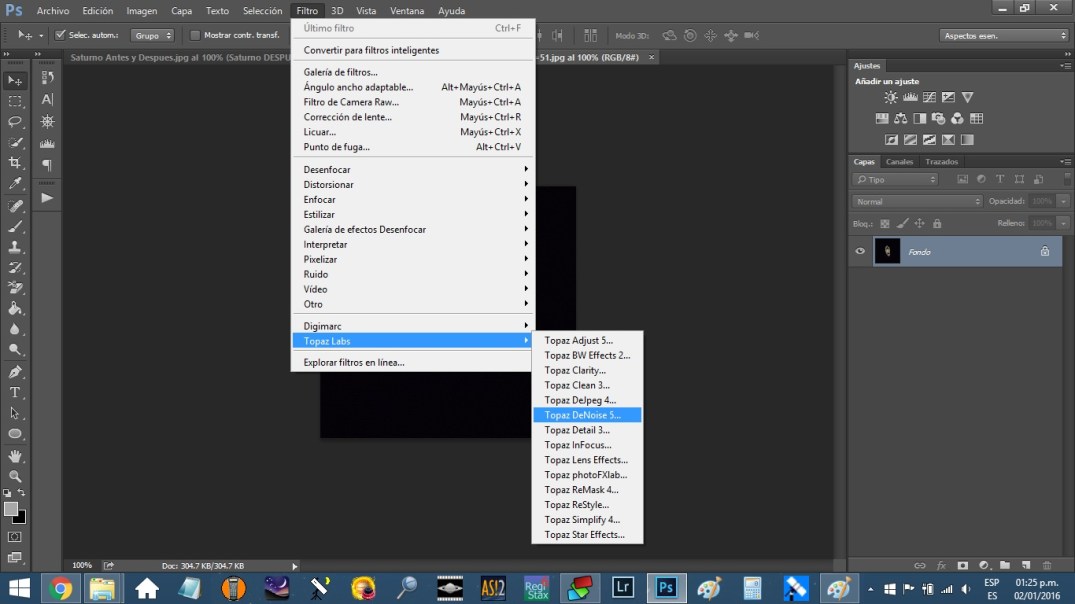This screenshot has height=604, width=1075.
Task: Click Topaz DeNoise 5 in the submenu
Action: (582, 415)
